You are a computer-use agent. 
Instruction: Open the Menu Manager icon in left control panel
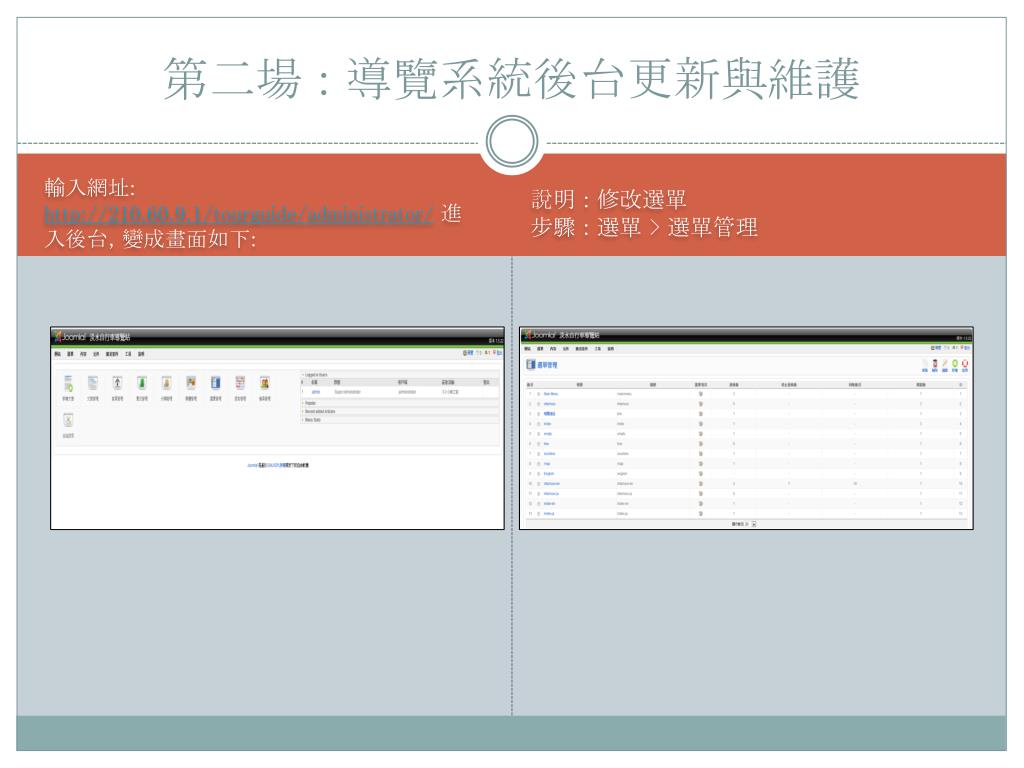pos(216,384)
